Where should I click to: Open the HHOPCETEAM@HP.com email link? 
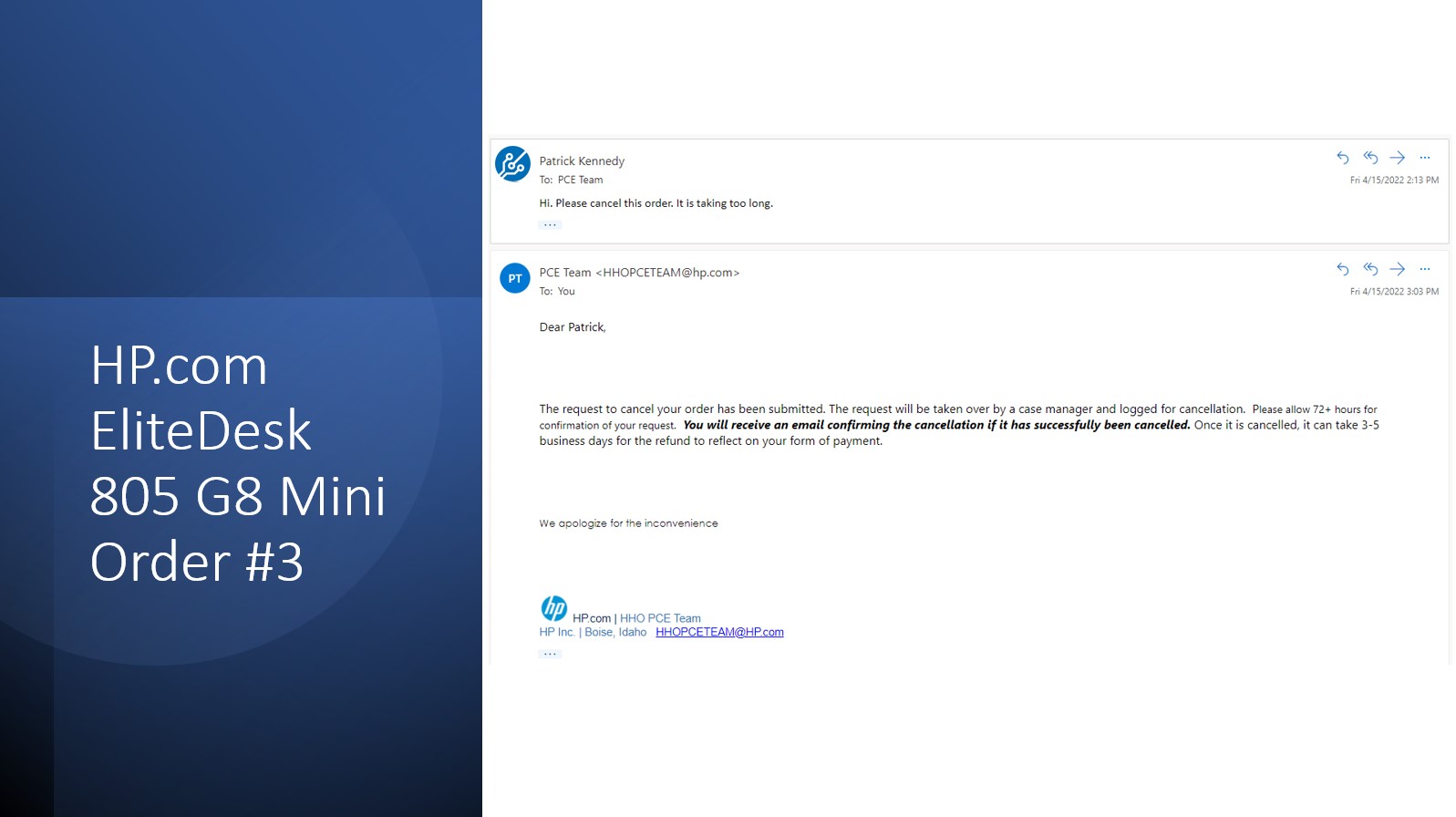pyautogui.click(x=719, y=632)
